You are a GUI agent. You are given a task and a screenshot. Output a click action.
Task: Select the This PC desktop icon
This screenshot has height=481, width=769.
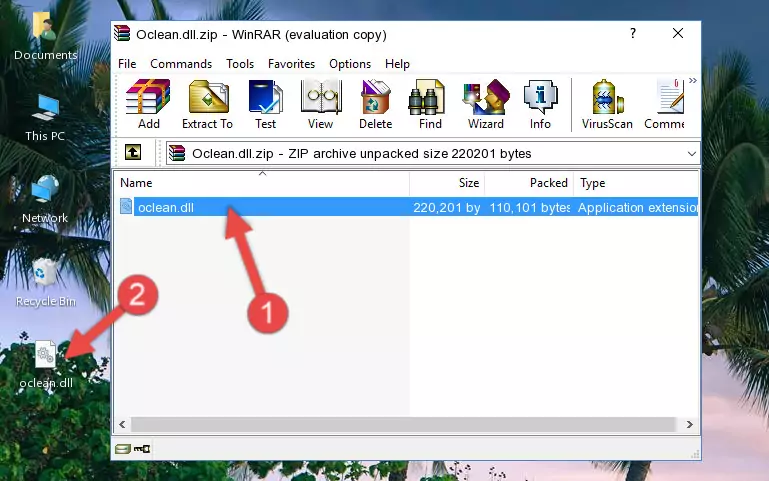[45, 118]
